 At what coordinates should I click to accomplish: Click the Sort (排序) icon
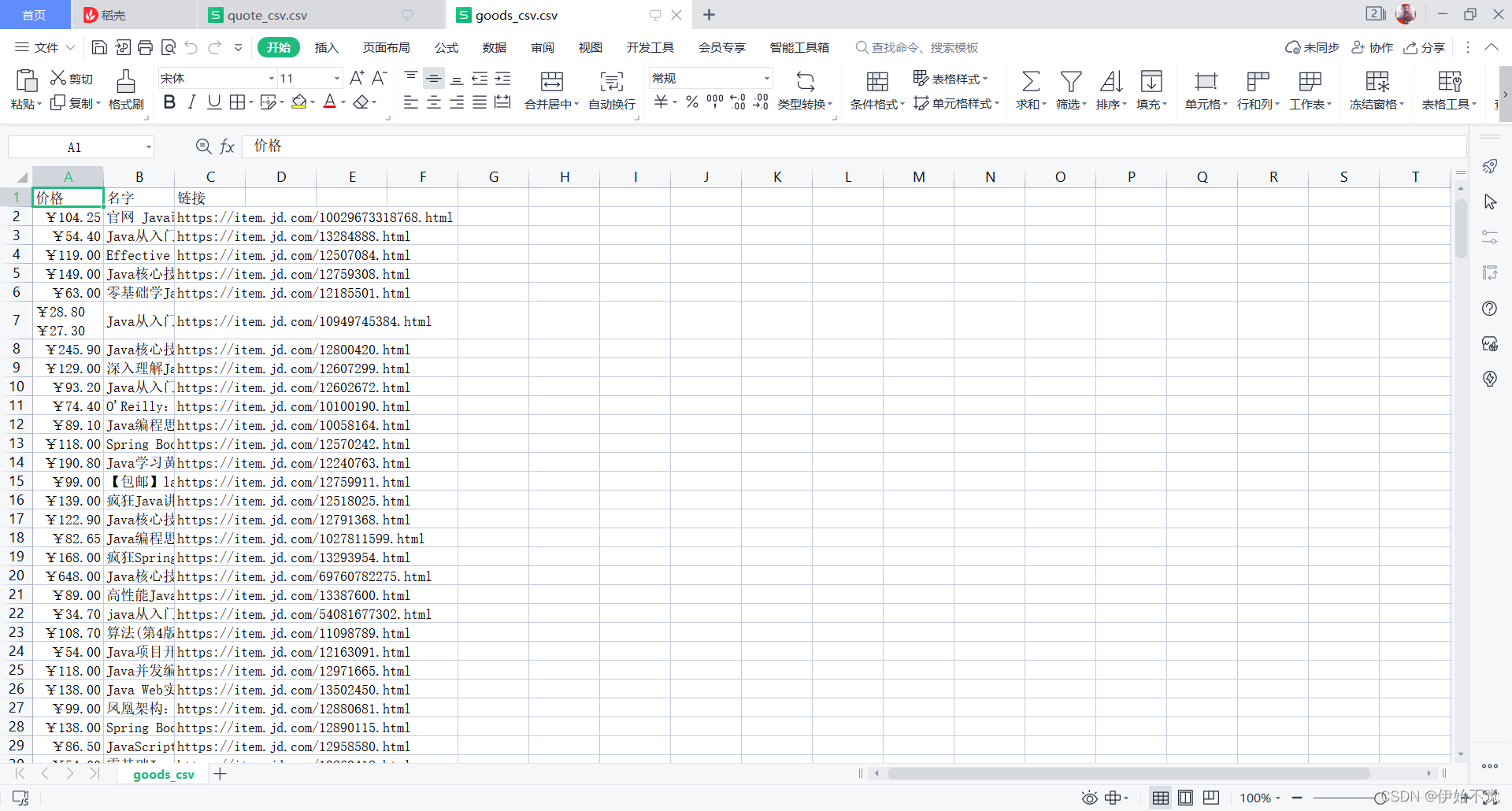tap(1111, 81)
